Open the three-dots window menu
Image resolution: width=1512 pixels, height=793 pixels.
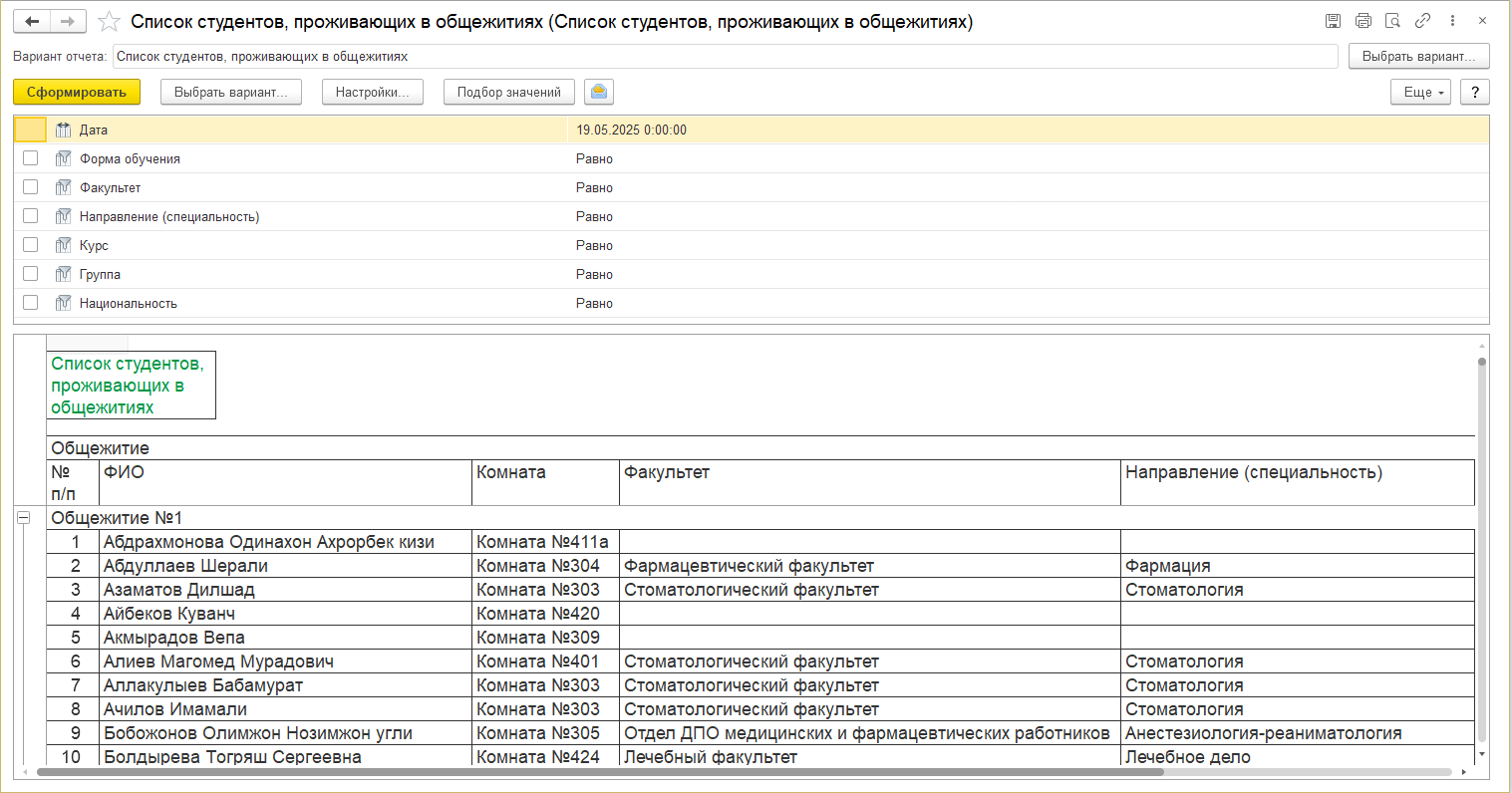pos(1453,21)
